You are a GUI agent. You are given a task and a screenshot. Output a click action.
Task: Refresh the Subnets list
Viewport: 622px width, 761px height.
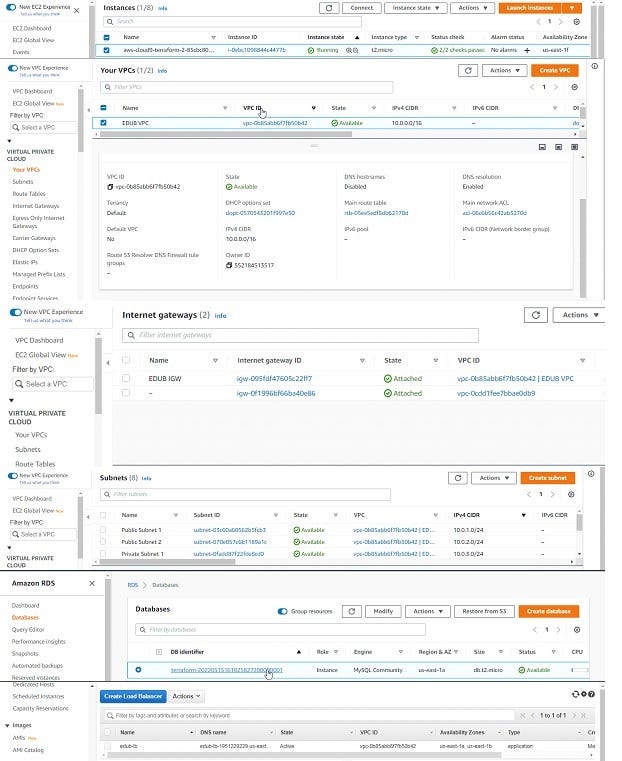[x=458, y=478]
